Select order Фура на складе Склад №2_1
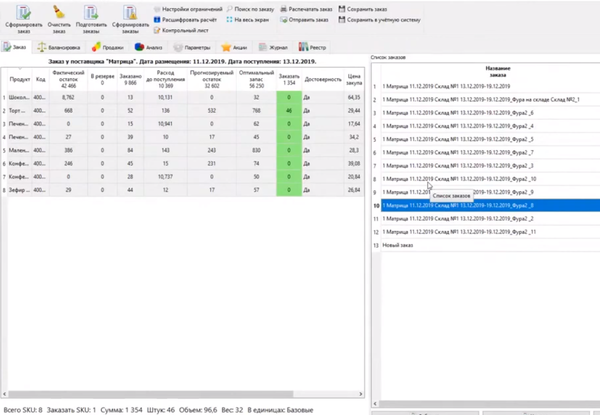This screenshot has height=415, width=600. tap(491, 99)
